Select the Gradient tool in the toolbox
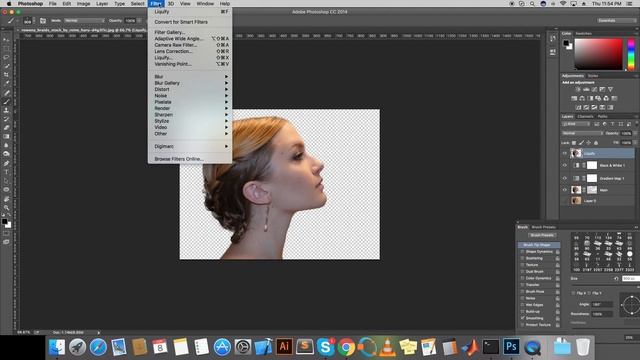The width and height of the screenshot is (640, 360). pyautogui.click(x=6, y=136)
